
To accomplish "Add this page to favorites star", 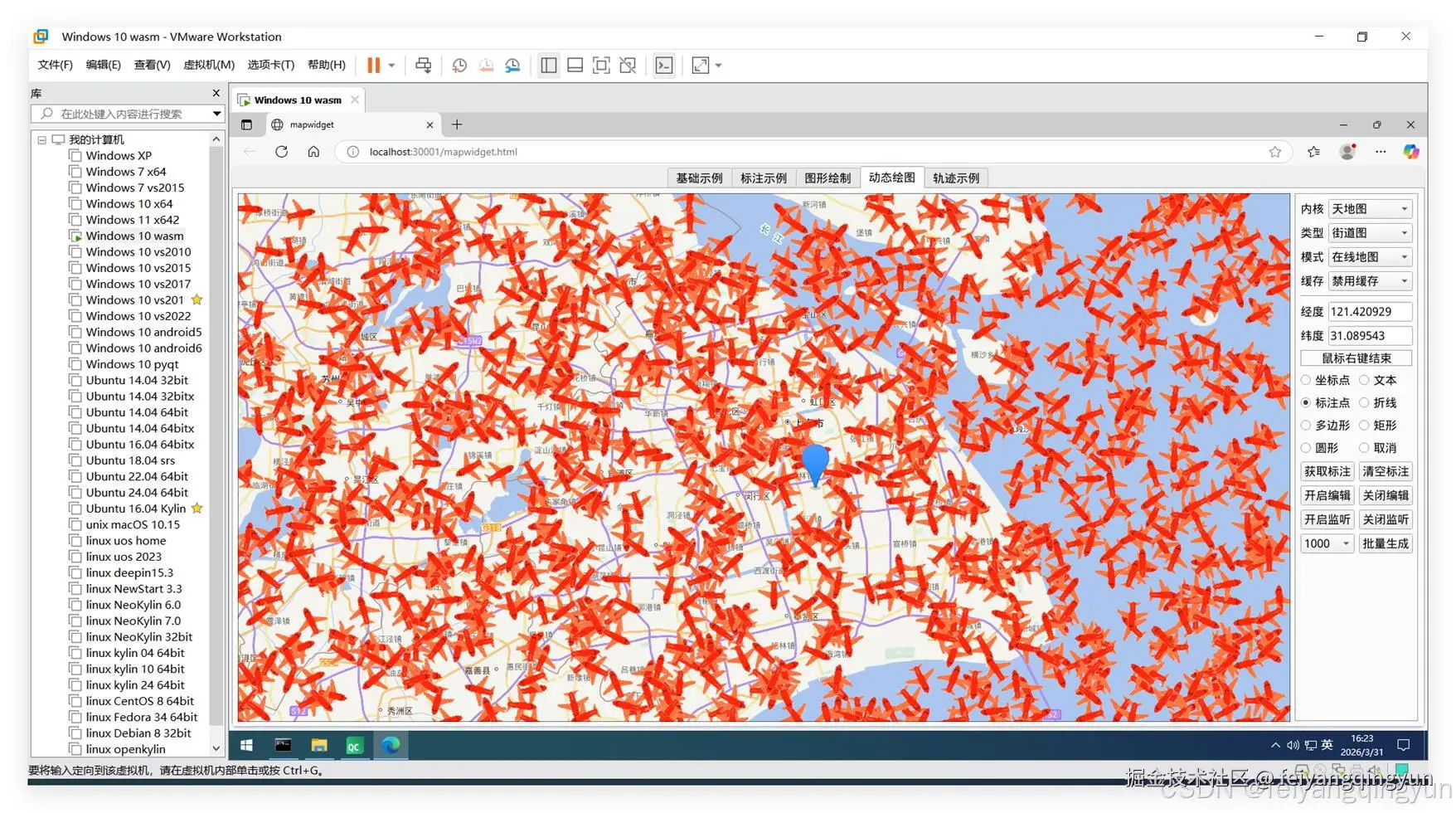I will tap(1275, 152).
